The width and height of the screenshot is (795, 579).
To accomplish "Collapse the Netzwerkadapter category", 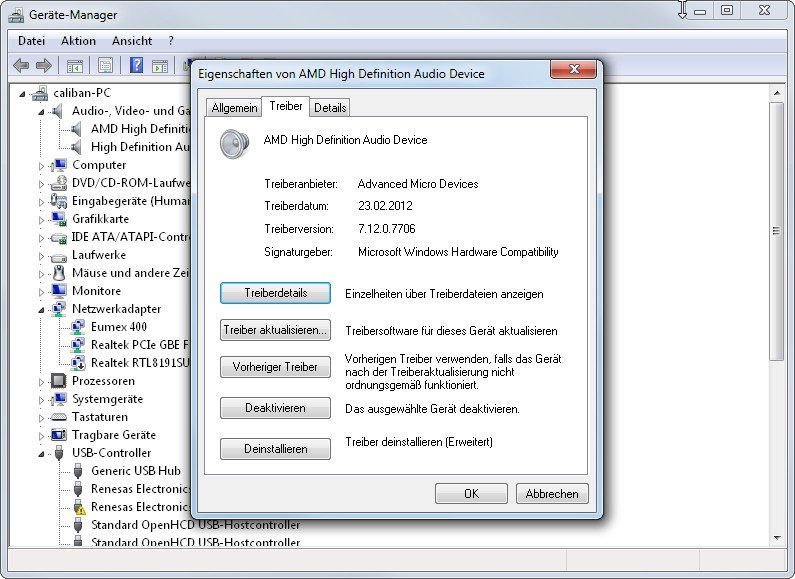I will pos(42,309).
